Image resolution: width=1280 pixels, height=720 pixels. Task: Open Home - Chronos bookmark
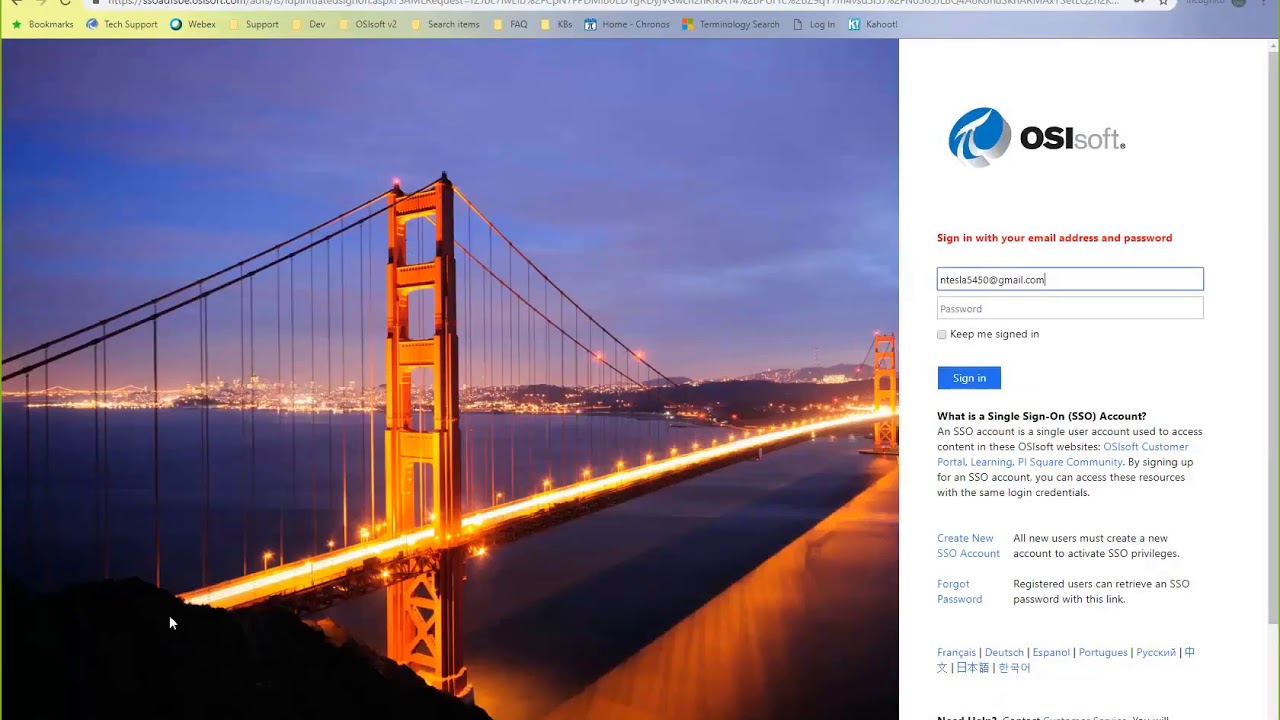click(627, 24)
